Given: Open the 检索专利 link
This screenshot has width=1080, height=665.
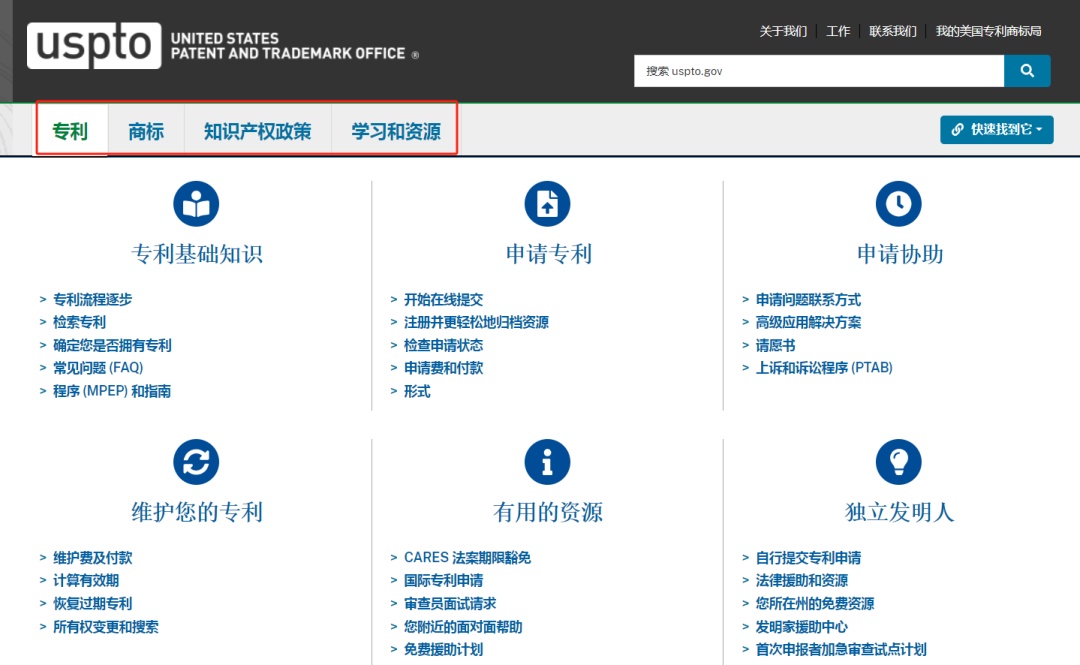Looking at the screenshot, I should (79, 322).
